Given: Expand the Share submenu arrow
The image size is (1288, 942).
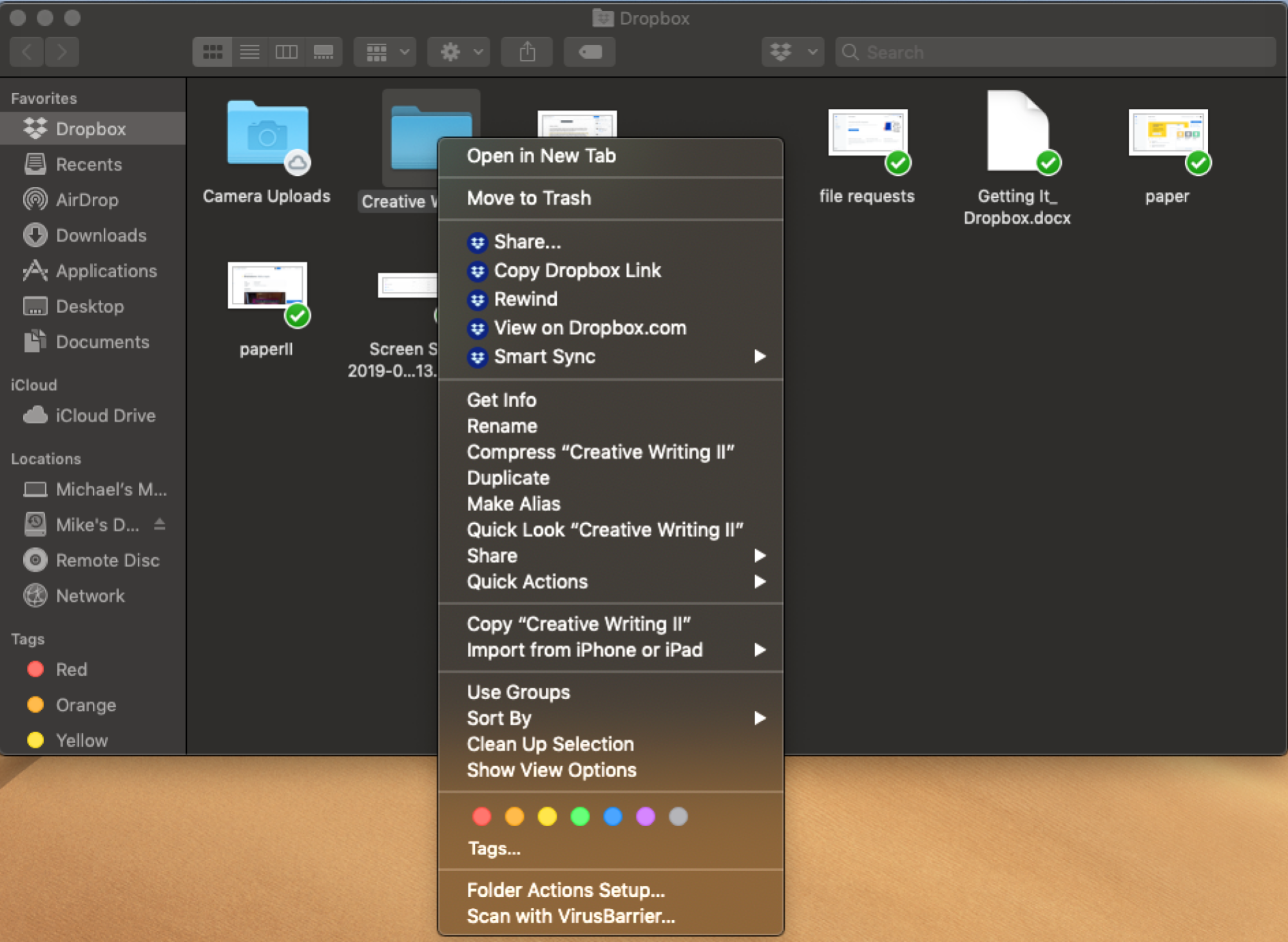Looking at the screenshot, I should (x=760, y=555).
